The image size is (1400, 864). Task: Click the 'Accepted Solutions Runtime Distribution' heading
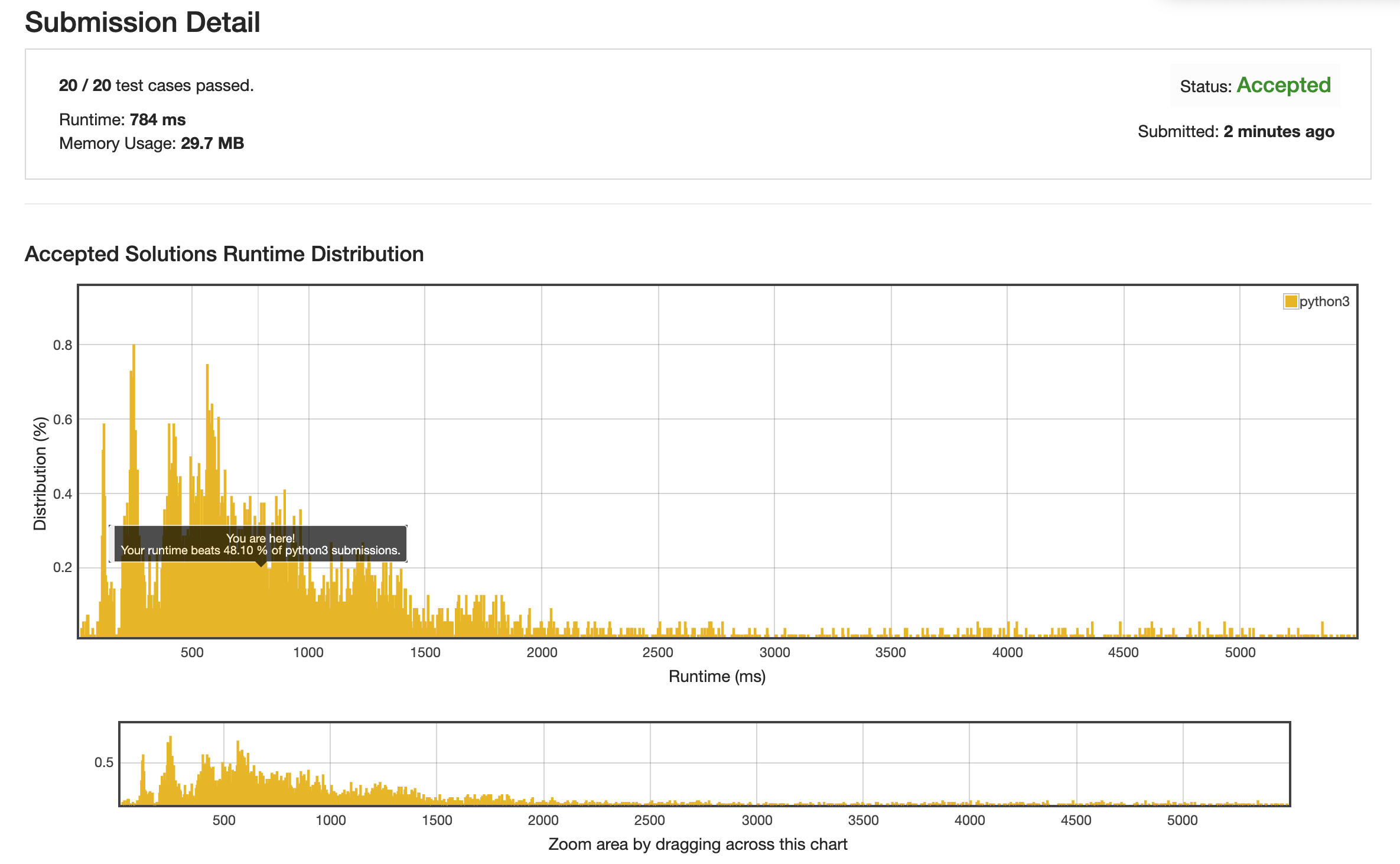click(224, 254)
